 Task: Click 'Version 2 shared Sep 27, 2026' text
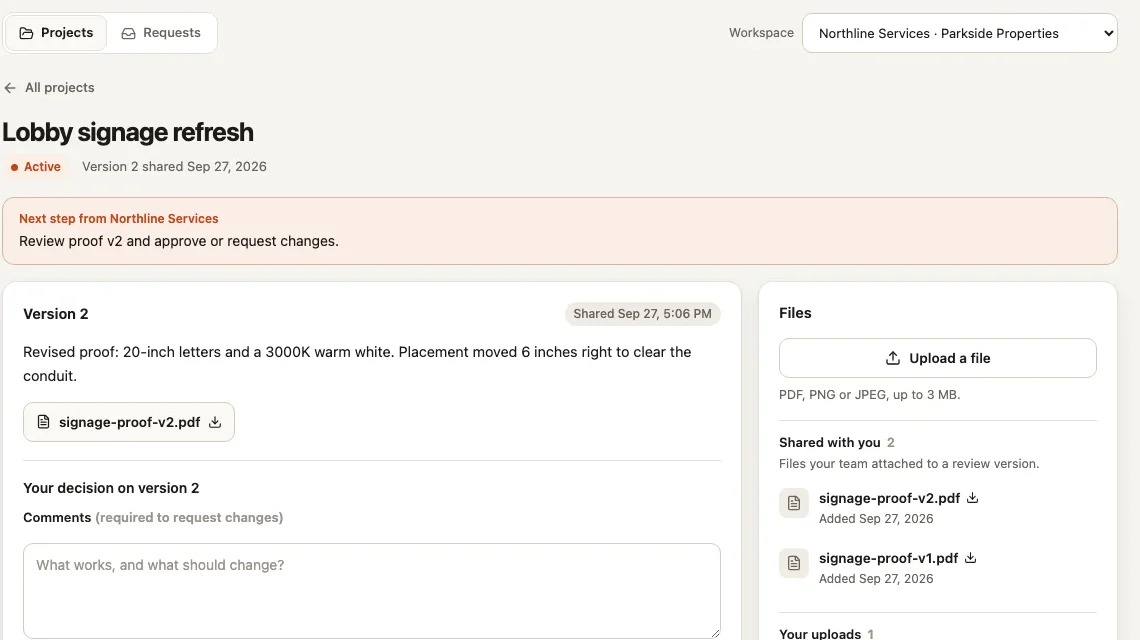point(174,167)
